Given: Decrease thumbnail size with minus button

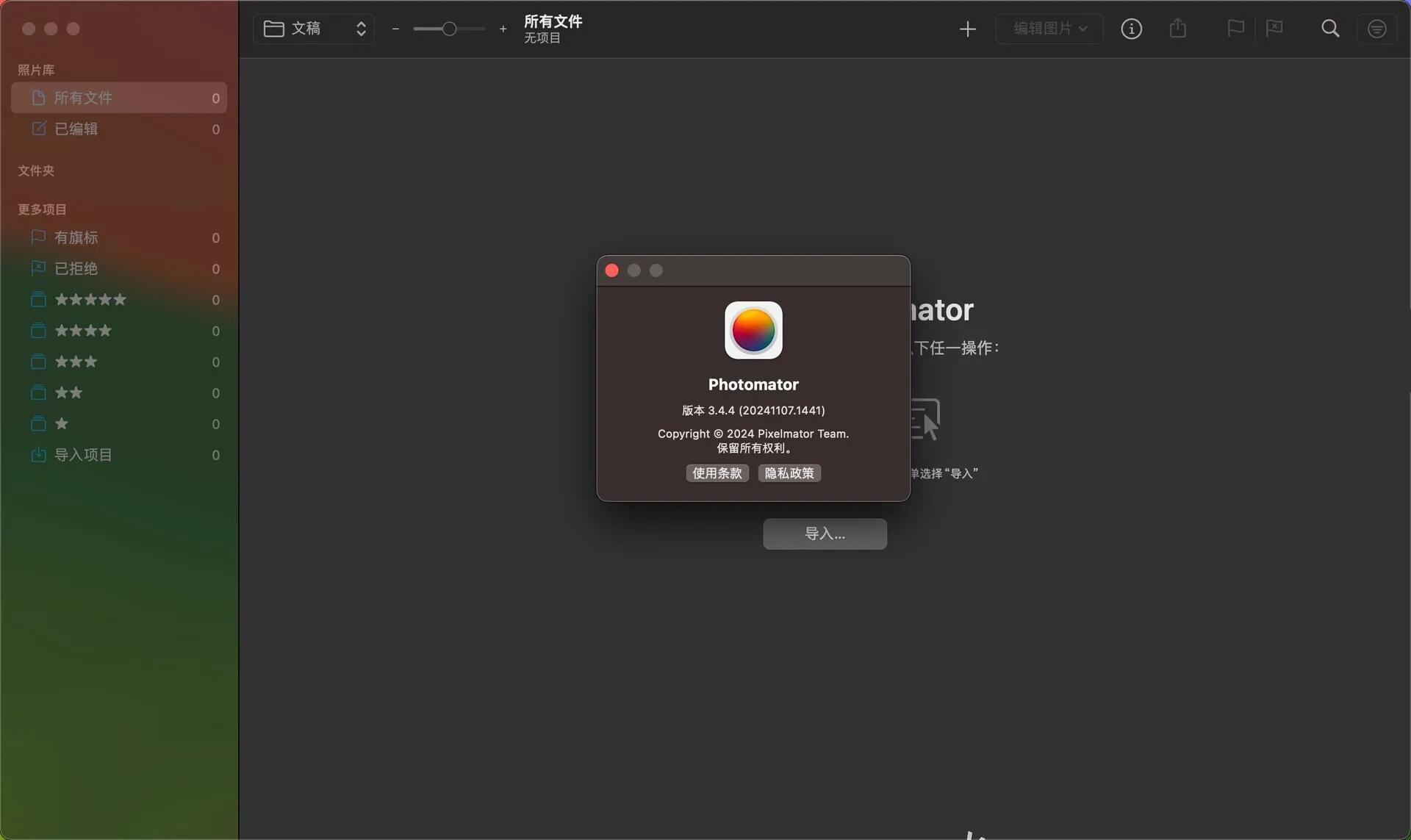Looking at the screenshot, I should pyautogui.click(x=395, y=29).
